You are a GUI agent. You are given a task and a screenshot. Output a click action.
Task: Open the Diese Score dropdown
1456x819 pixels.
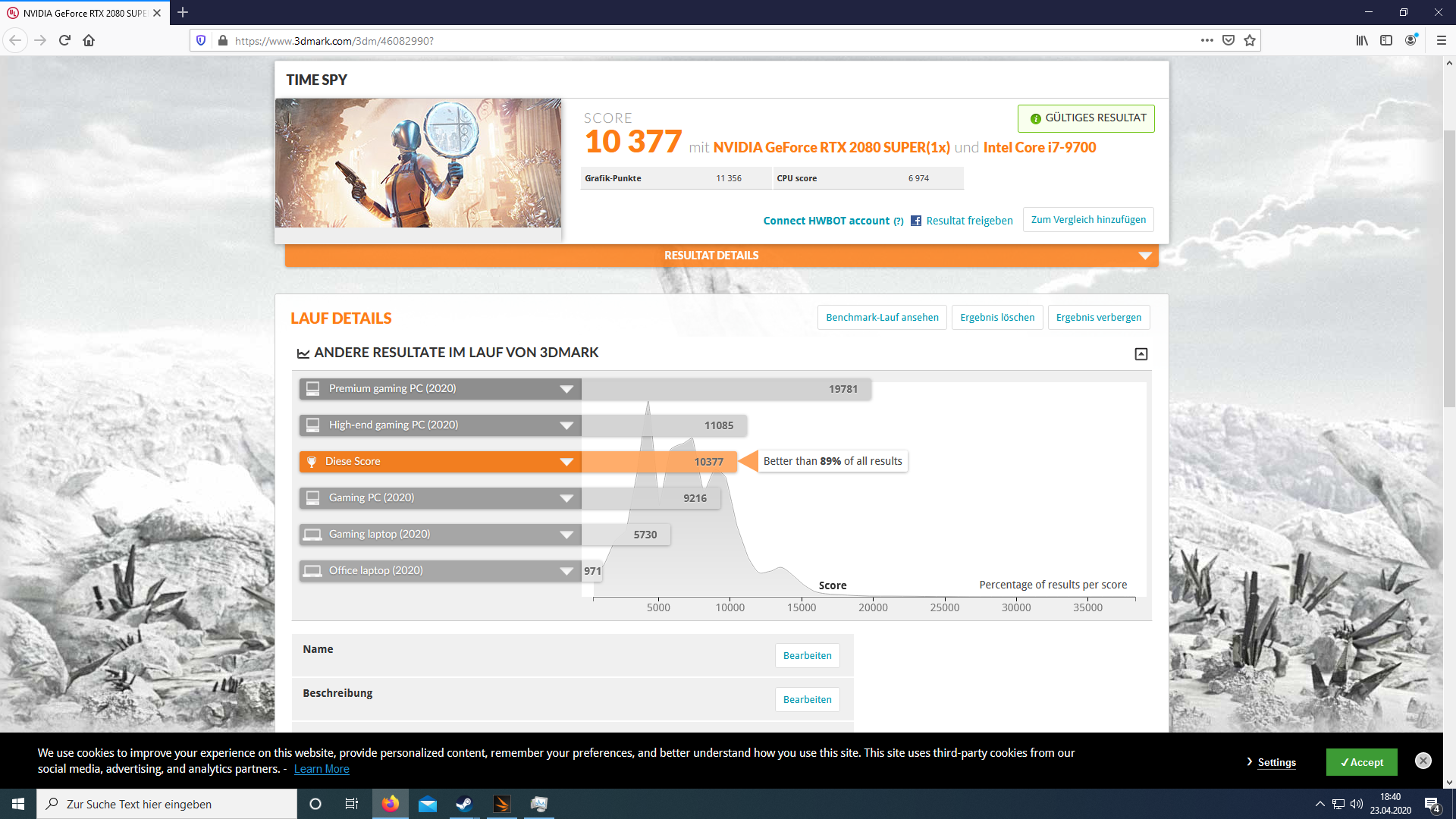point(566,462)
